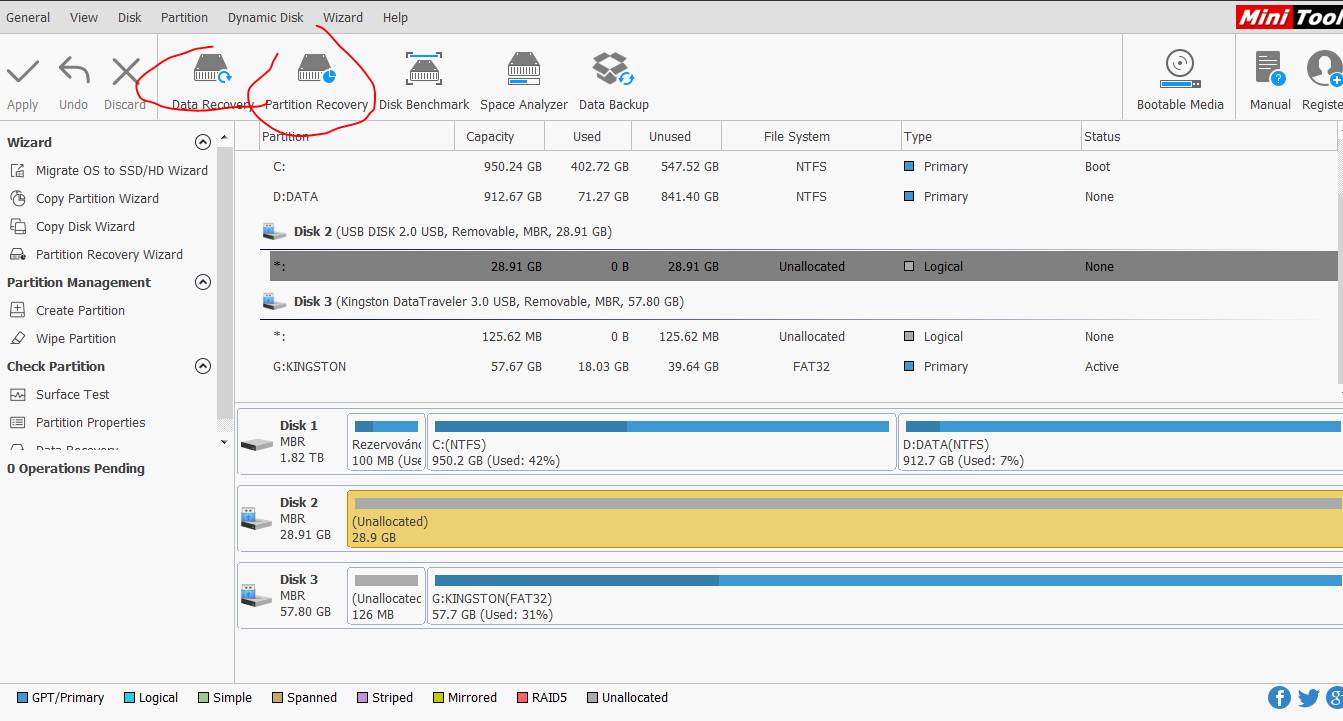Viewport: 1343px width, 721px height.
Task: Click the 126 MB unallocated block
Action: tap(386, 596)
